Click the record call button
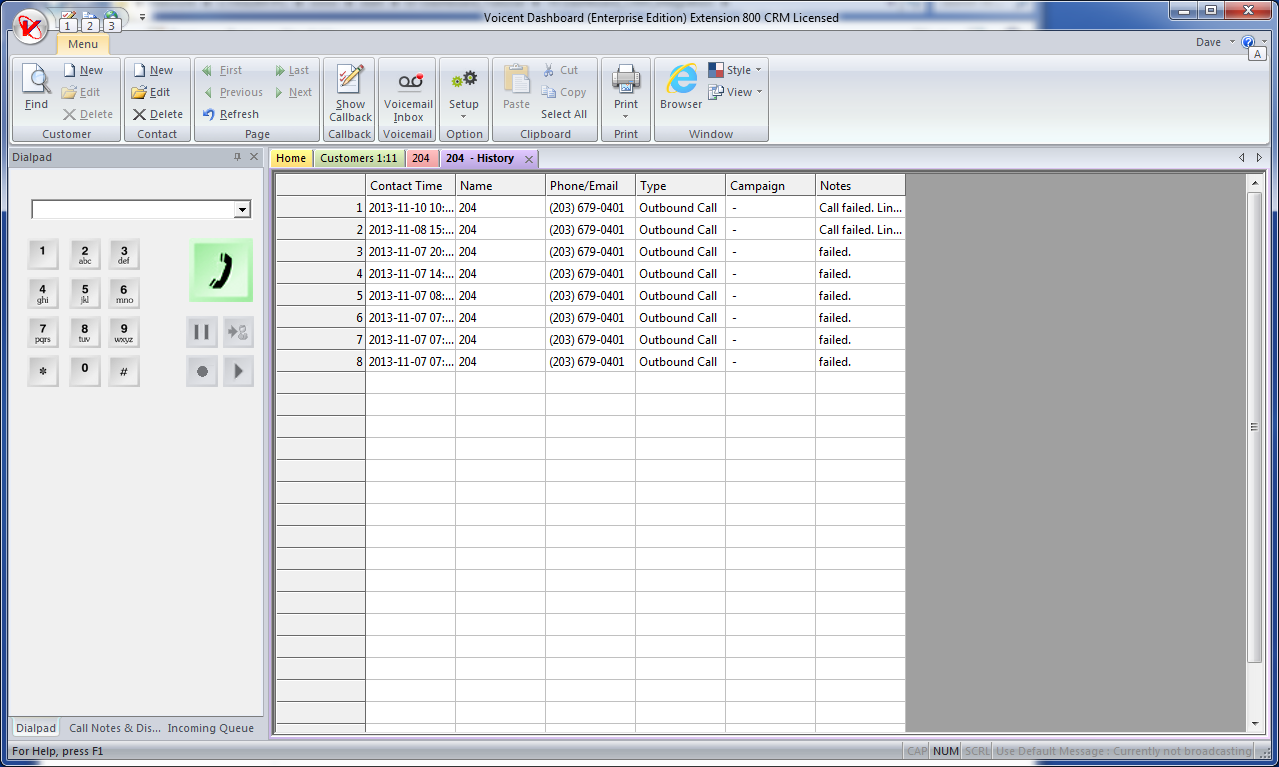1279x767 pixels. point(201,371)
